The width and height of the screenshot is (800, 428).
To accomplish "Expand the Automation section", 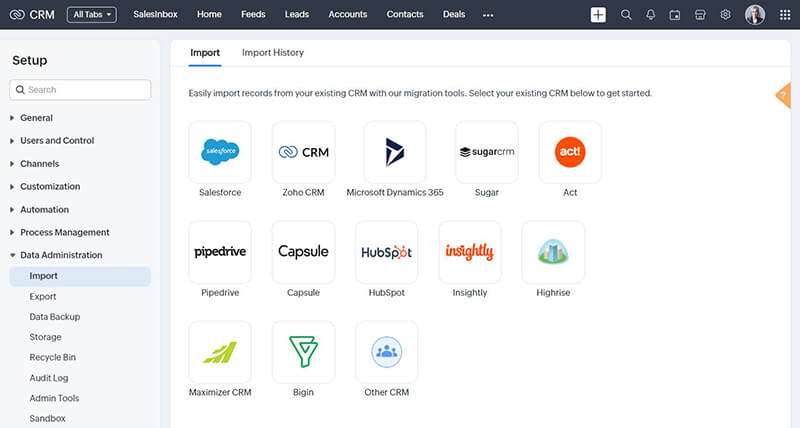I will point(40,210).
